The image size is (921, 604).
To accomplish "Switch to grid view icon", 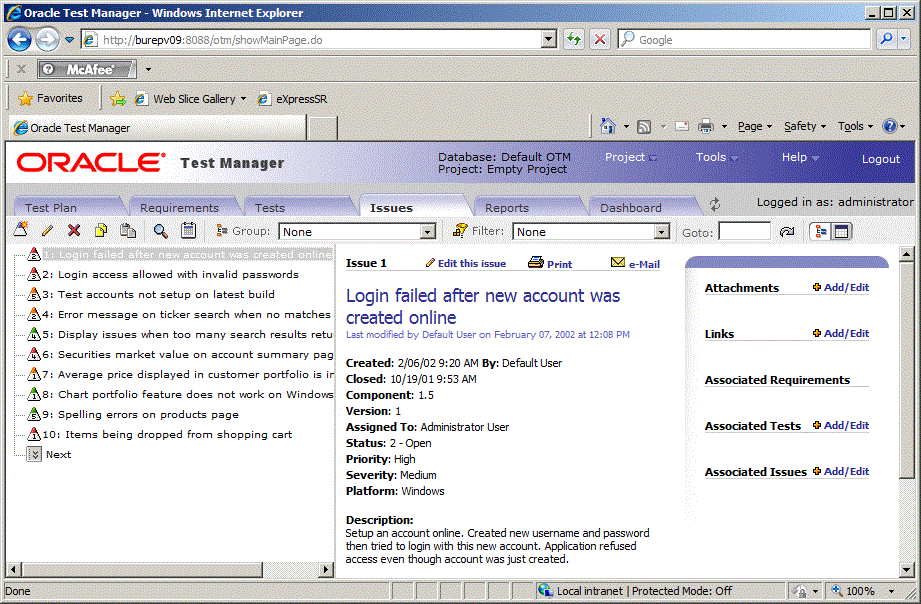I will click(841, 231).
